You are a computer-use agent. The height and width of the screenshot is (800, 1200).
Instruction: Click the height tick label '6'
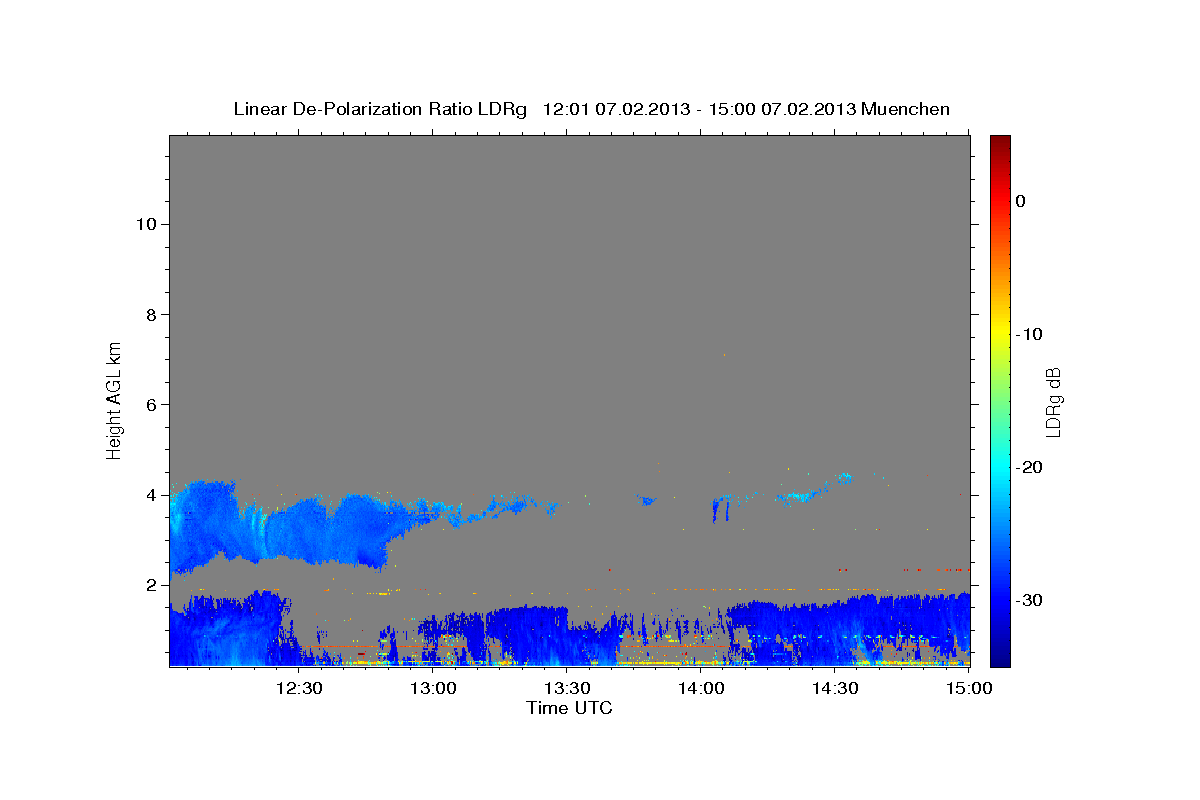(151, 404)
